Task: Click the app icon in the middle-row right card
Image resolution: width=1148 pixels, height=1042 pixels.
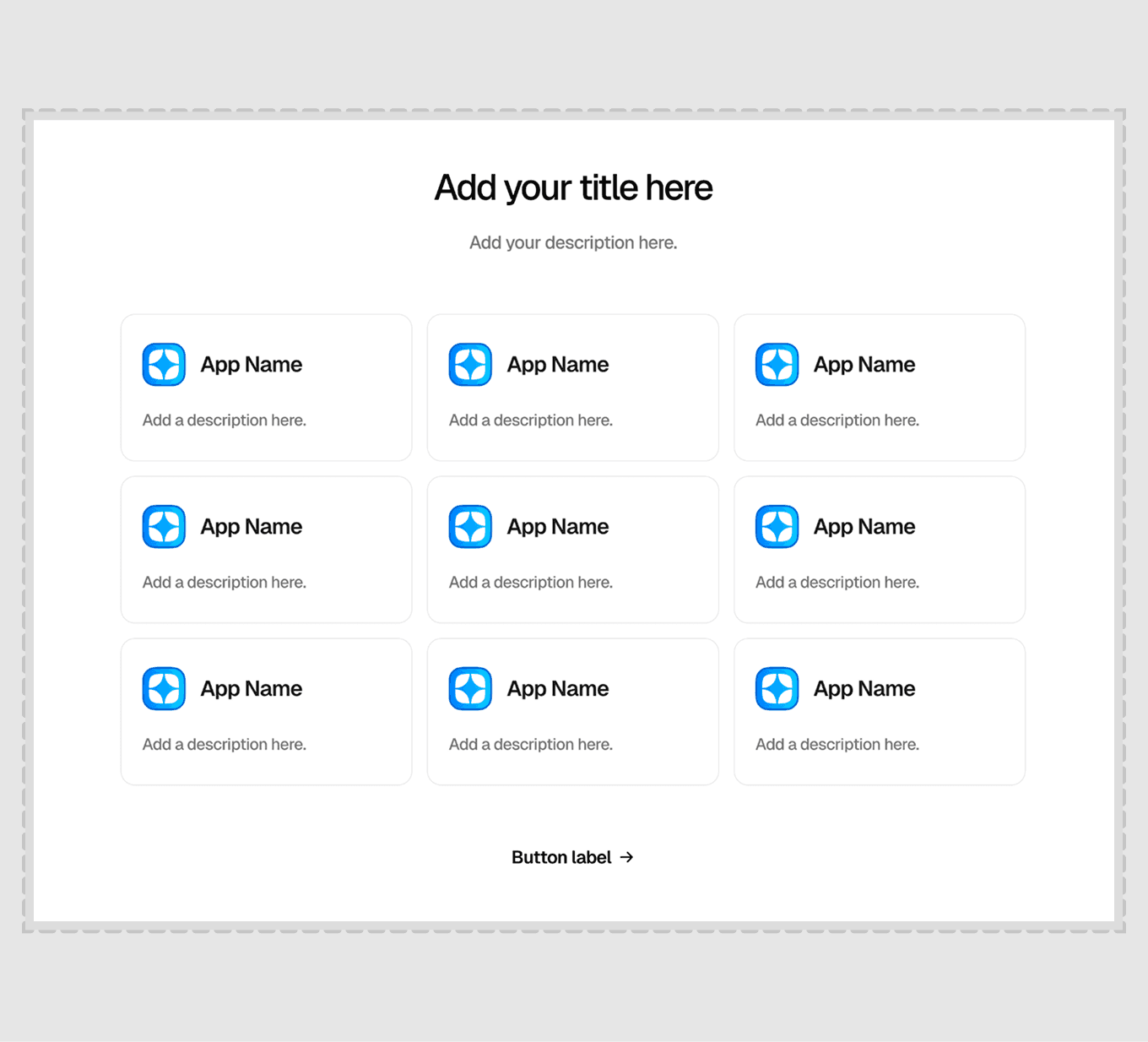Action: [x=777, y=527]
